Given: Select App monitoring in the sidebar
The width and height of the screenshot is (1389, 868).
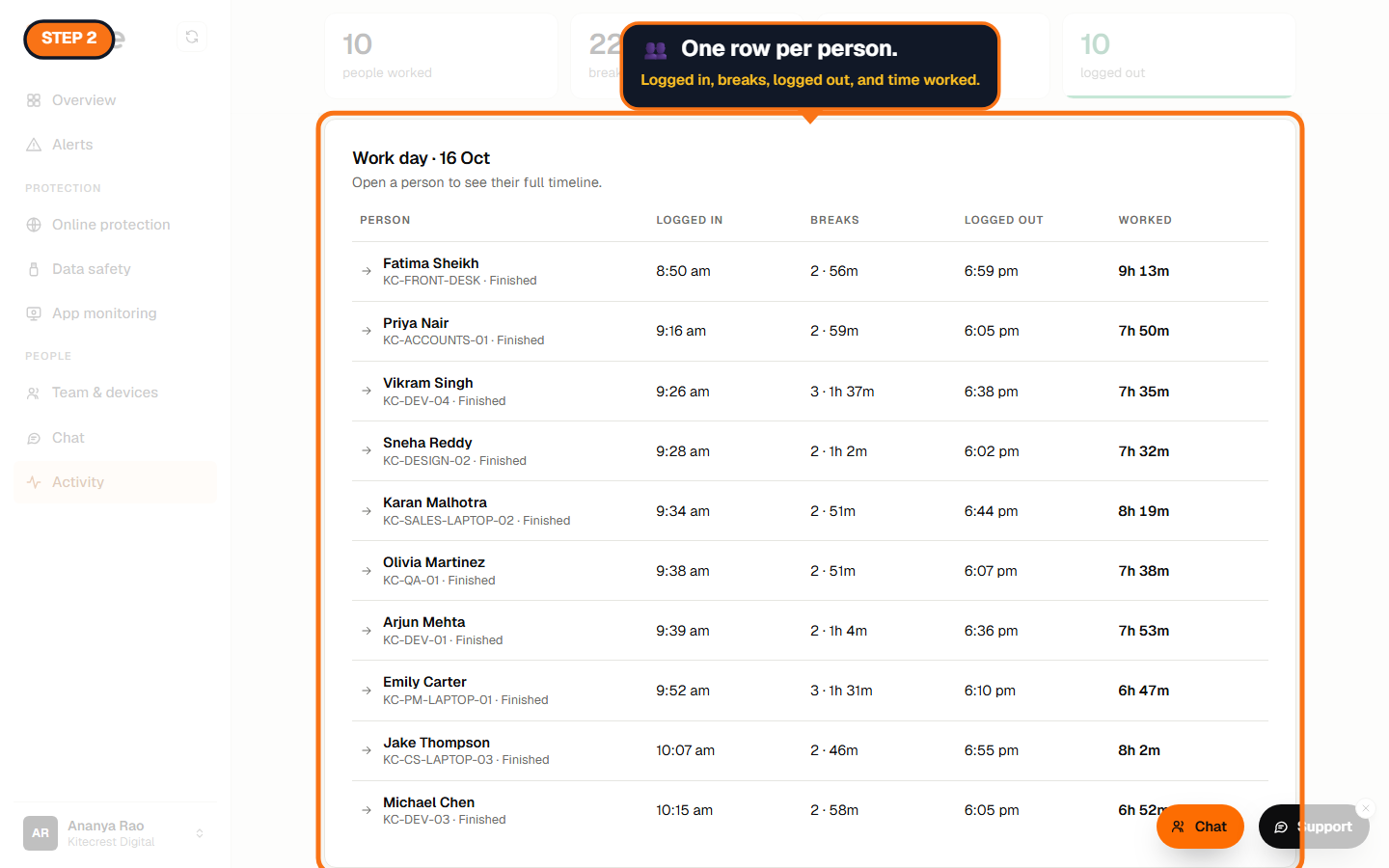Looking at the screenshot, I should coord(115,313).
